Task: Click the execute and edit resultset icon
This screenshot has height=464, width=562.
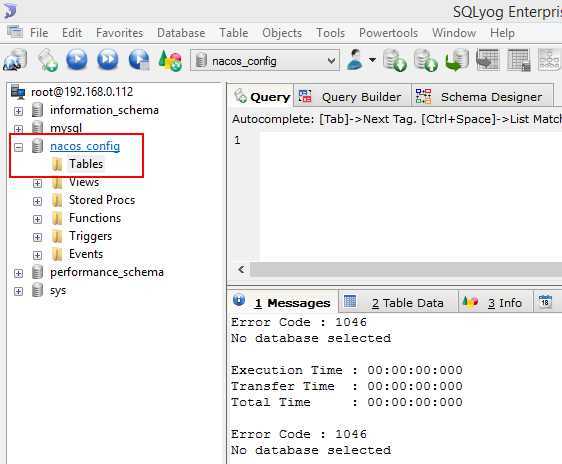Action: tap(139, 59)
